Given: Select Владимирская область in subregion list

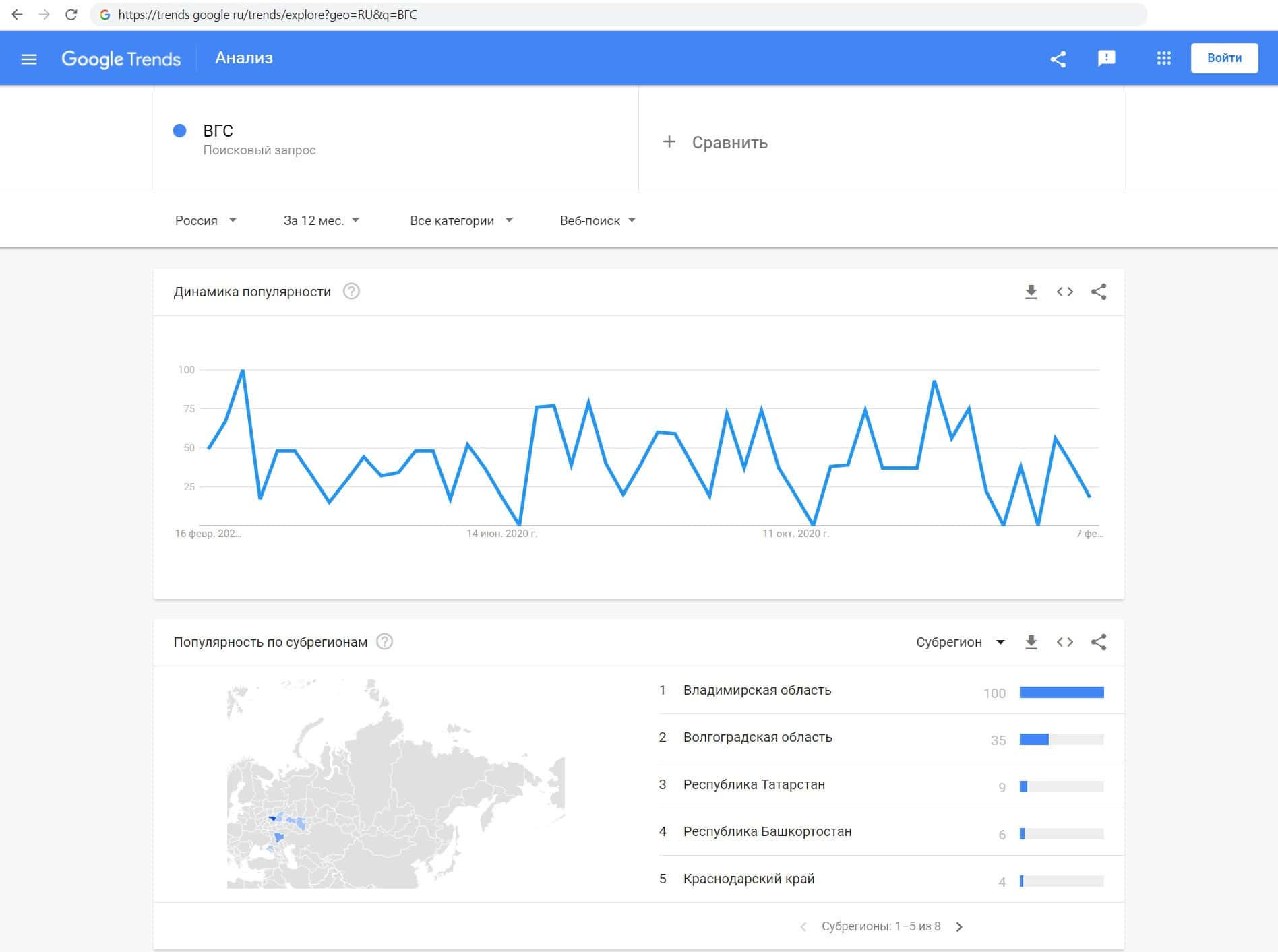Looking at the screenshot, I should point(757,690).
